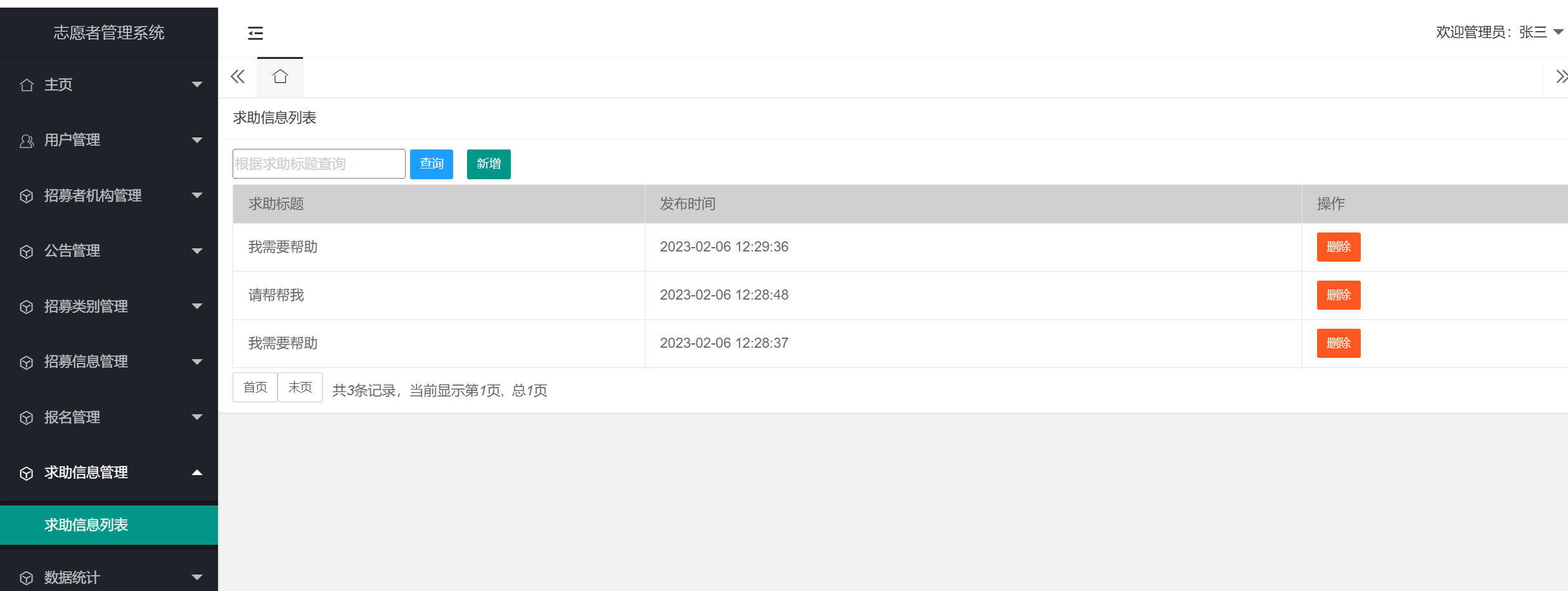The width and height of the screenshot is (1568, 591).
Task: Focus the 根据求助标题查询 search field
Action: tap(319, 164)
